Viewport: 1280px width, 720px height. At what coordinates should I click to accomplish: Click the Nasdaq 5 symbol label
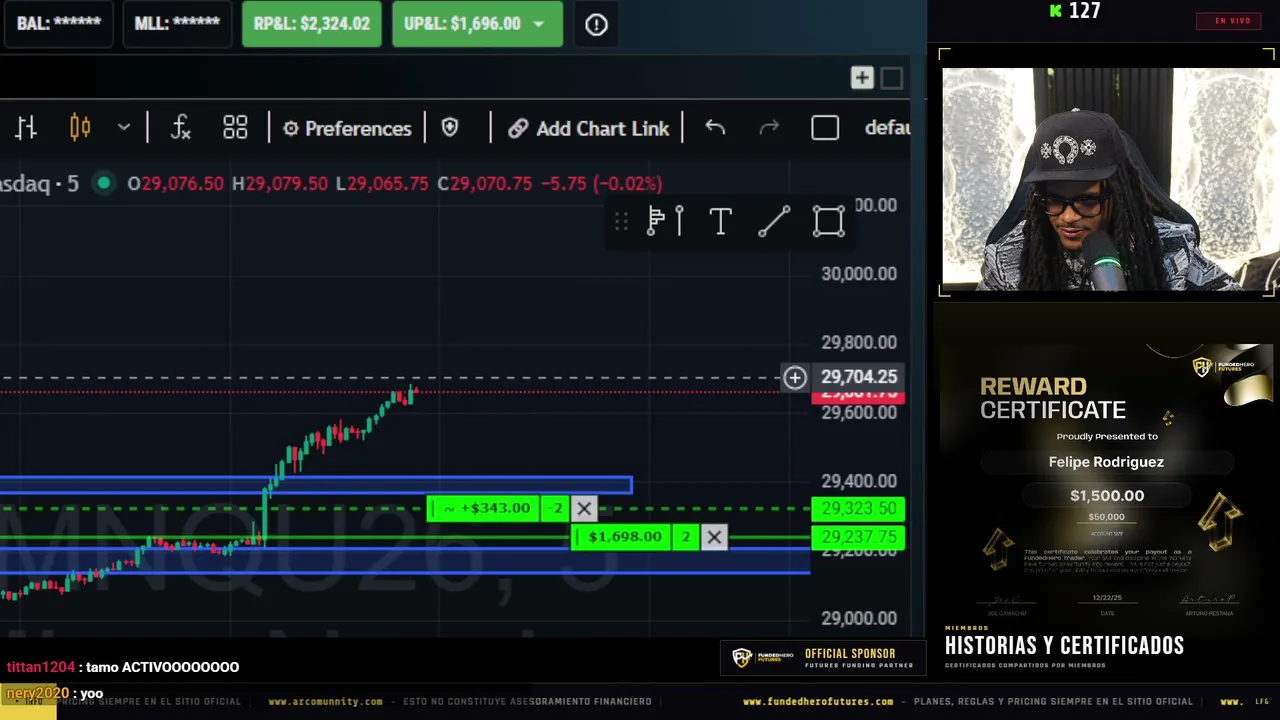(x=40, y=184)
